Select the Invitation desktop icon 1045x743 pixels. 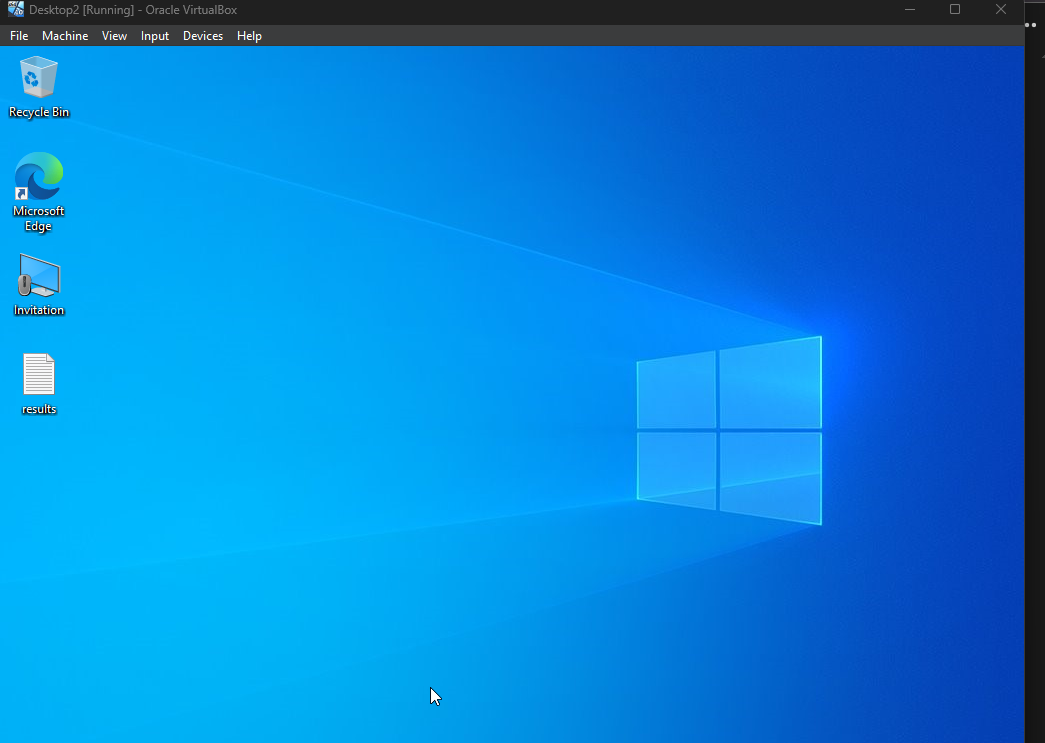39,275
